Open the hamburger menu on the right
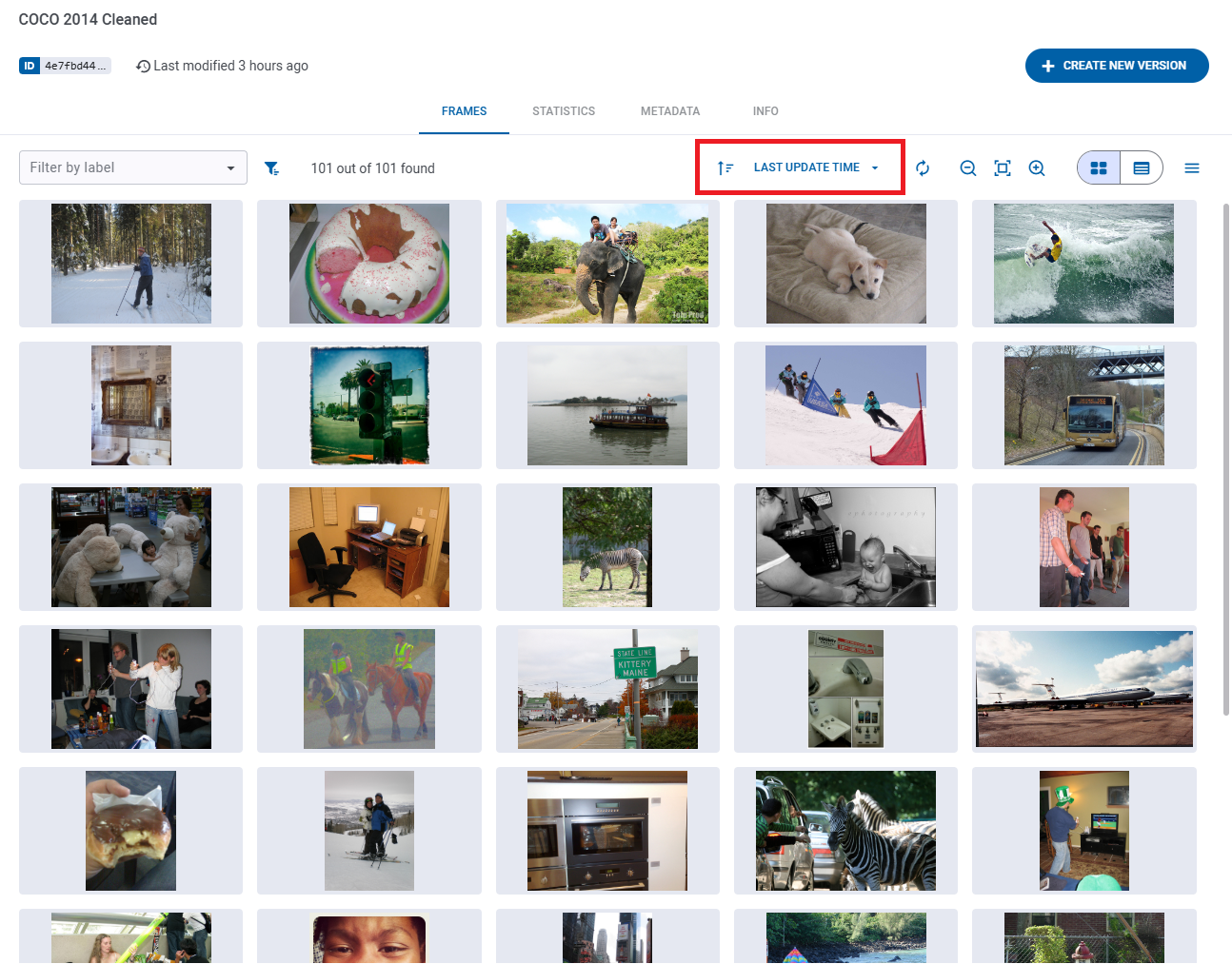The image size is (1232, 964). coord(1192,167)
